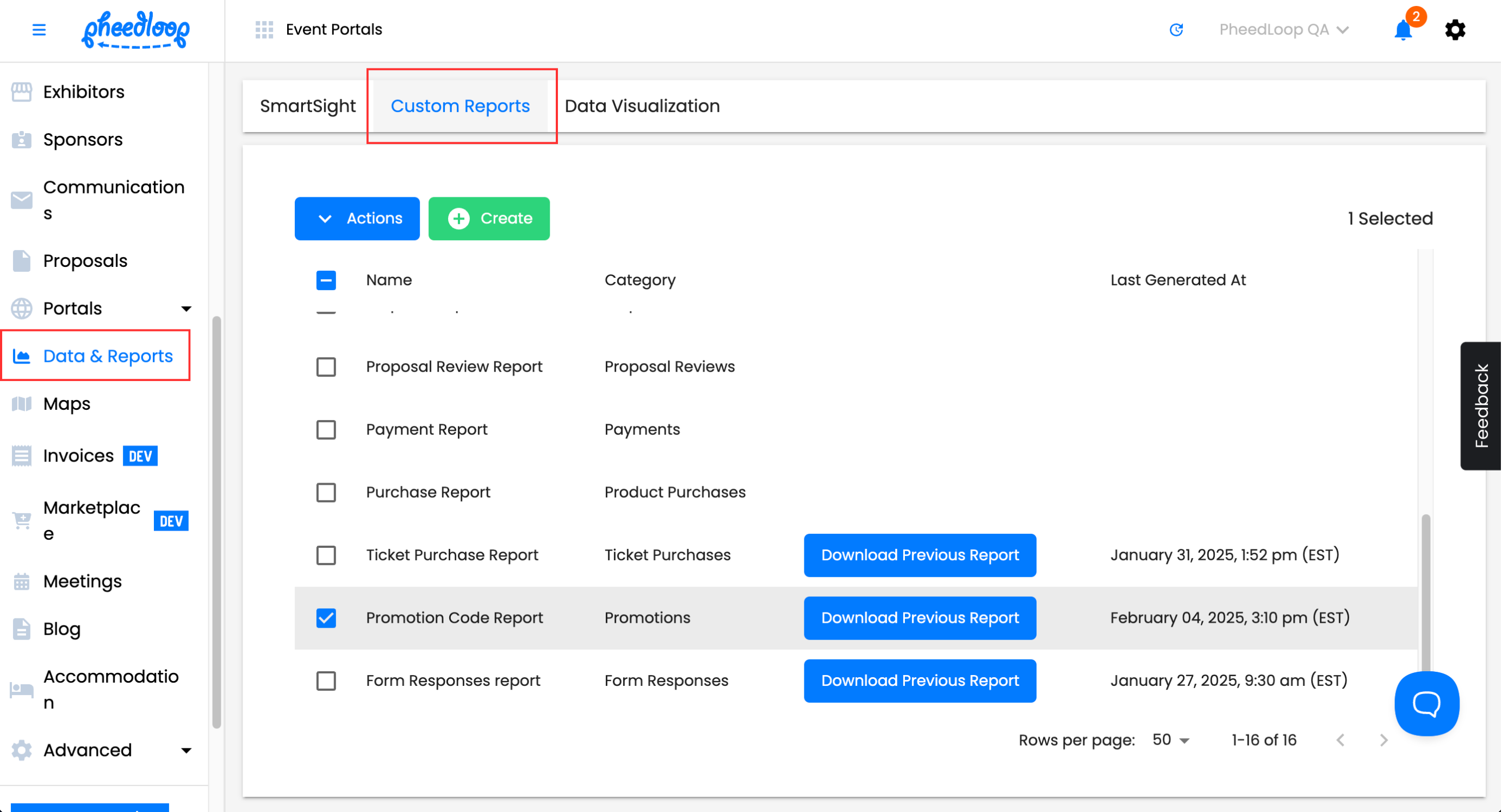Click the refresh icon in header
This screenshot has width=1502, height=812.
[1176, 29]
